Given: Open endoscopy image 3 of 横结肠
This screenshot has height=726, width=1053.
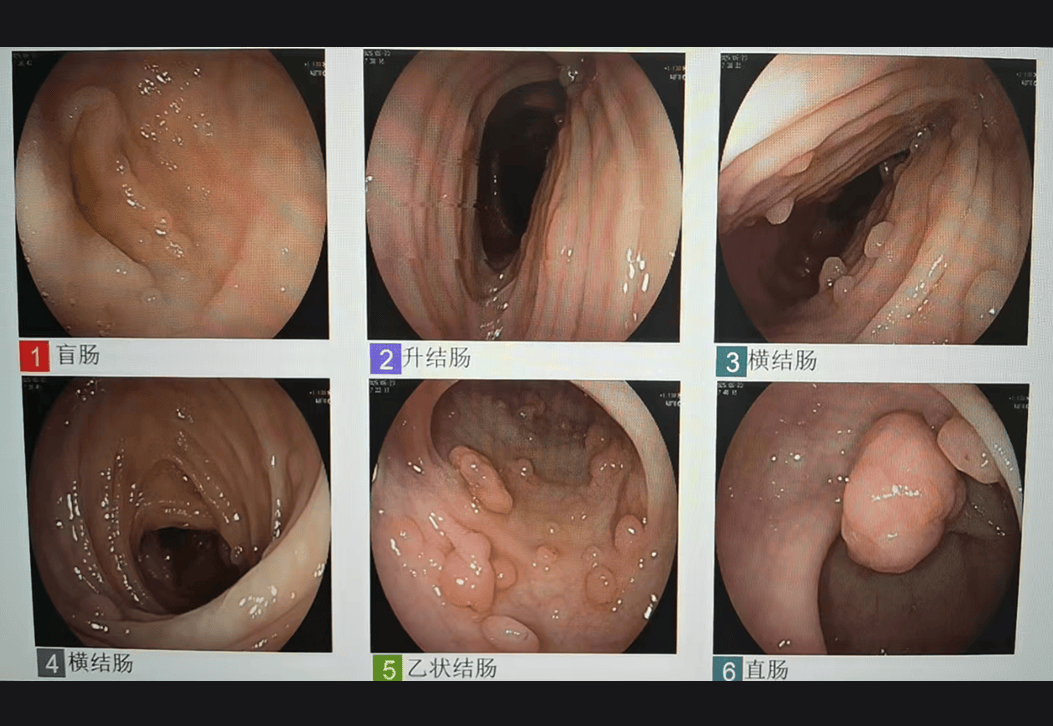Looking at the screenshot, I should click(x=876, y=199).
